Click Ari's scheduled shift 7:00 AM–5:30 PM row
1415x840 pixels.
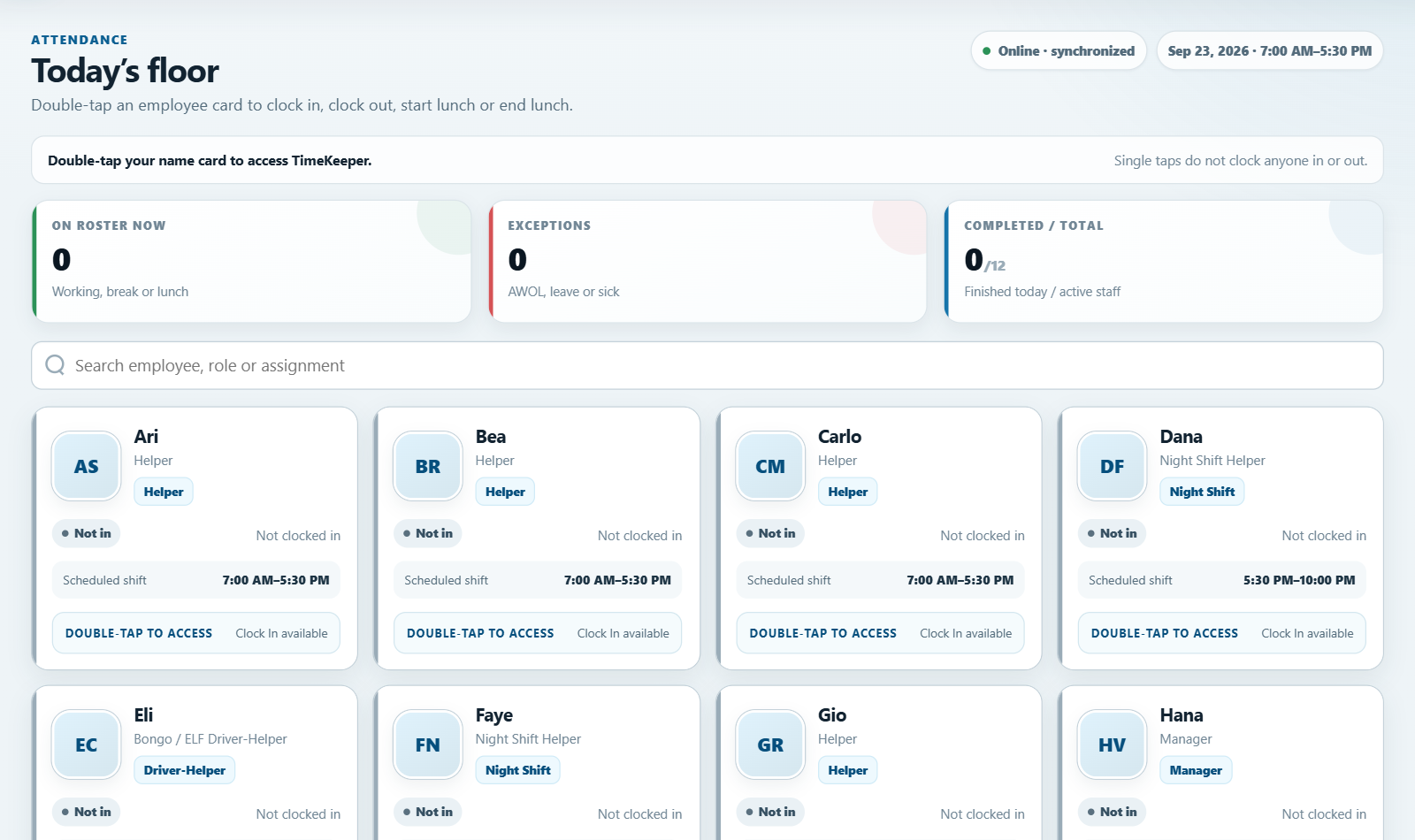click(x=196, y=580)
